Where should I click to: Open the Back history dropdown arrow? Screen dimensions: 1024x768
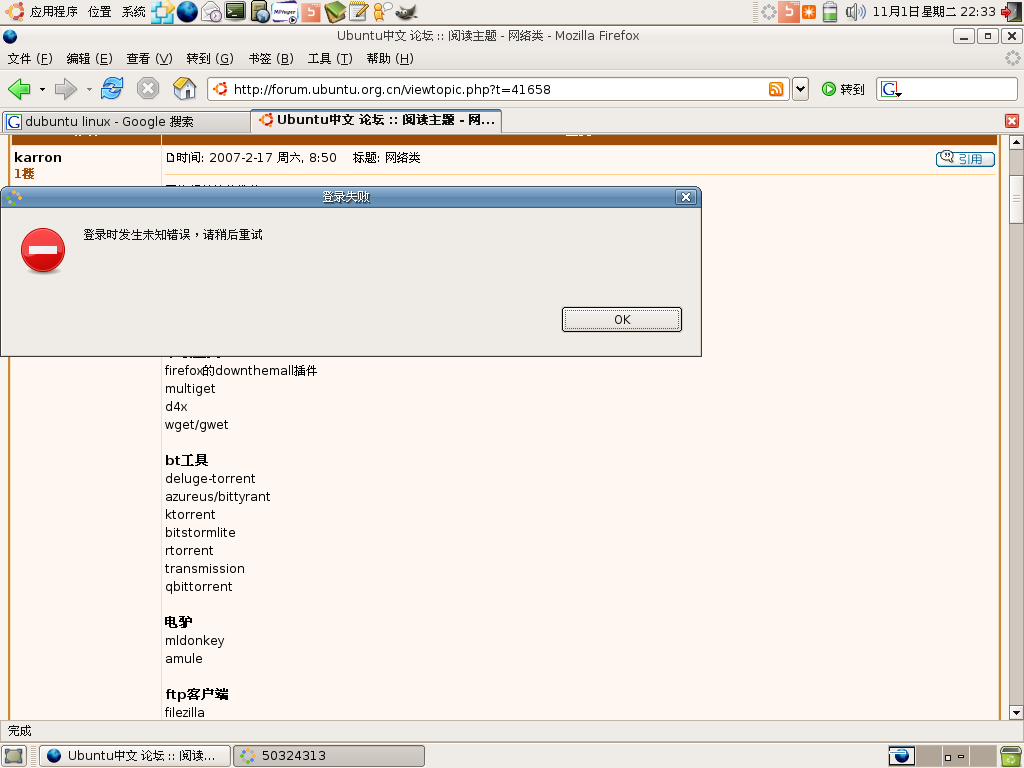click(x=42, y=89)
